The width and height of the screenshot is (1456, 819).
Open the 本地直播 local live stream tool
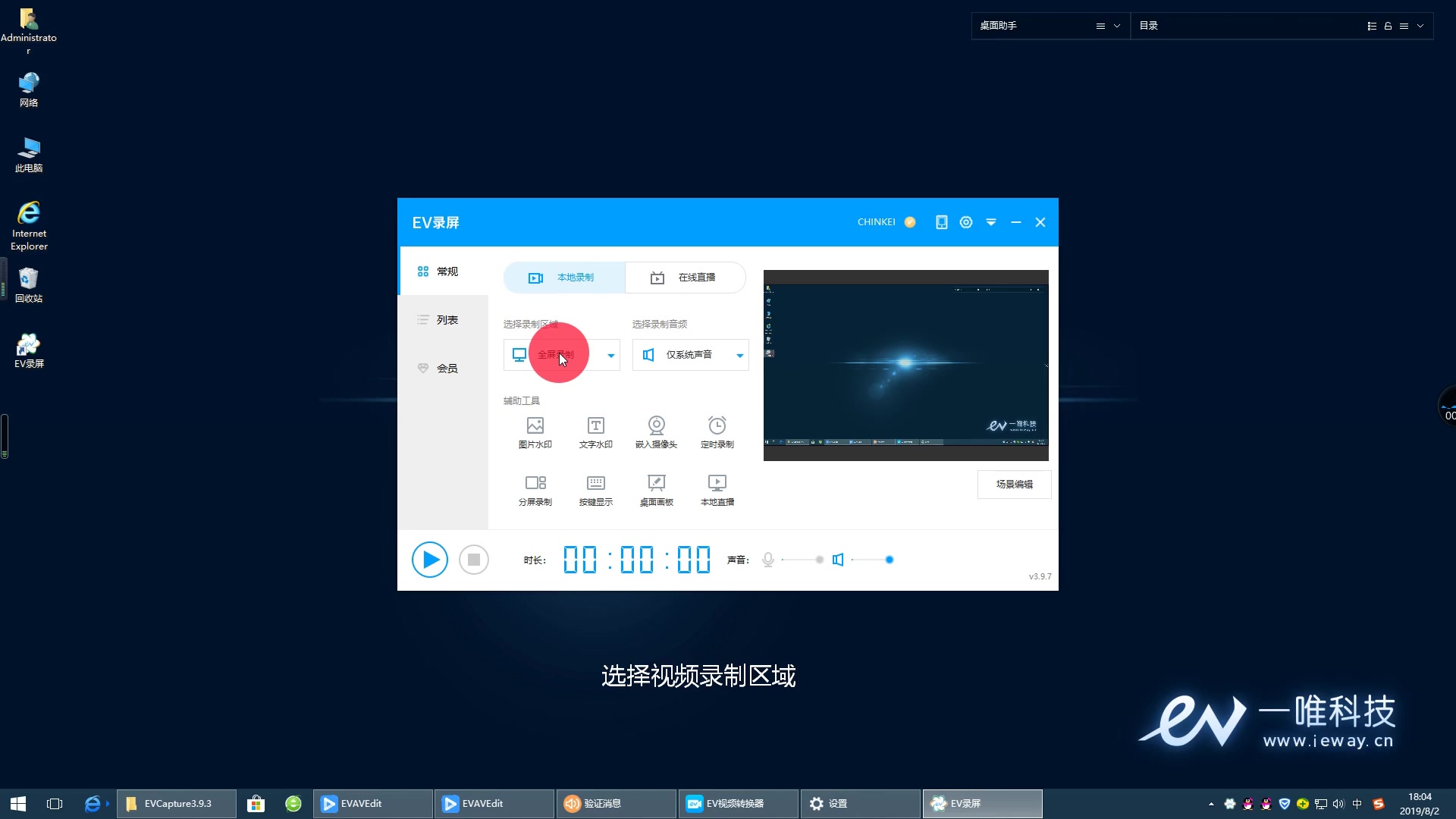(717, 490)
